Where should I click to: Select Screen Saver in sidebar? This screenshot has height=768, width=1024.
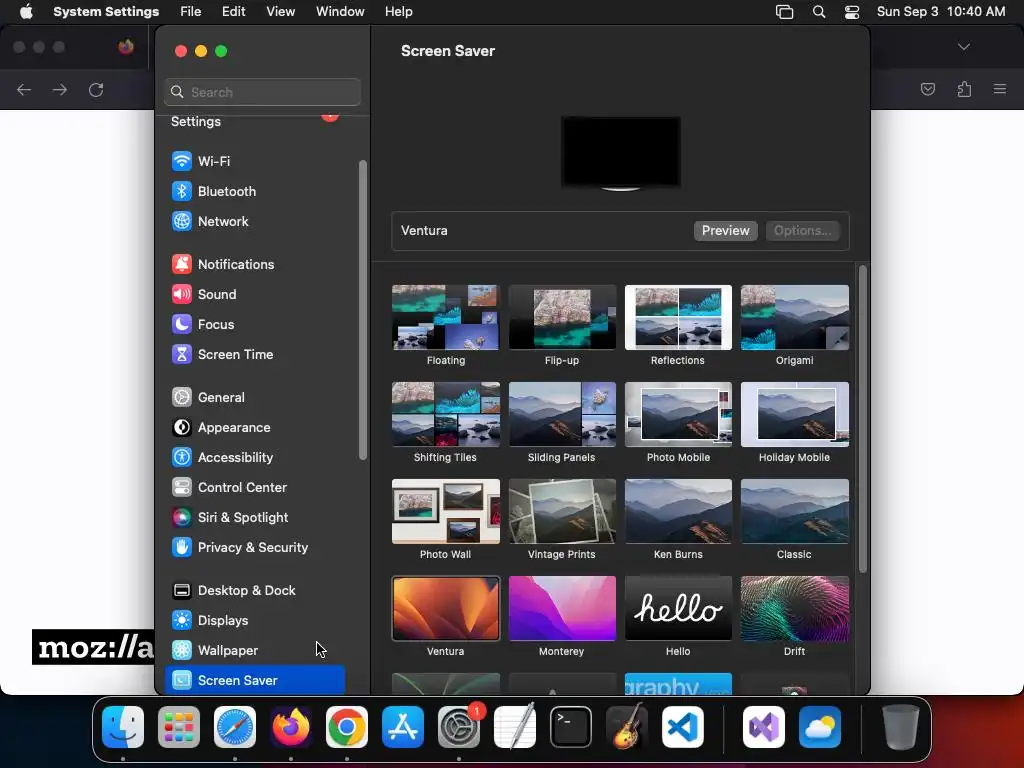coord(255,680)
